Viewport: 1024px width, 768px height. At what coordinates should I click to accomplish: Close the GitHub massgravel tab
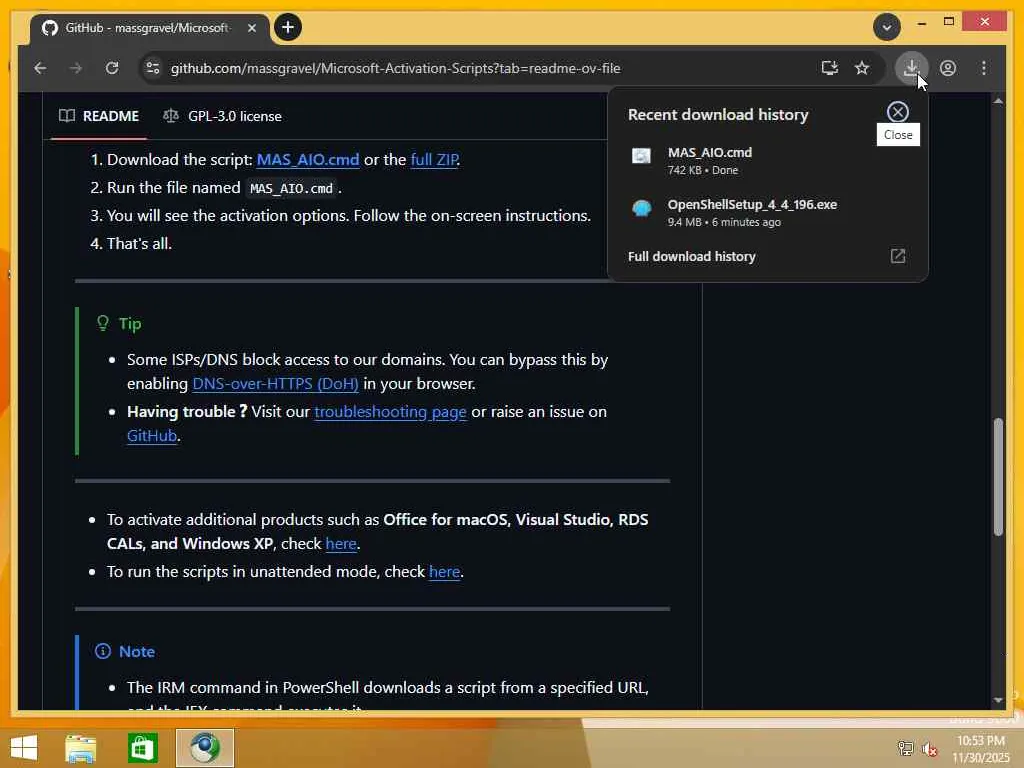point(251,28)
